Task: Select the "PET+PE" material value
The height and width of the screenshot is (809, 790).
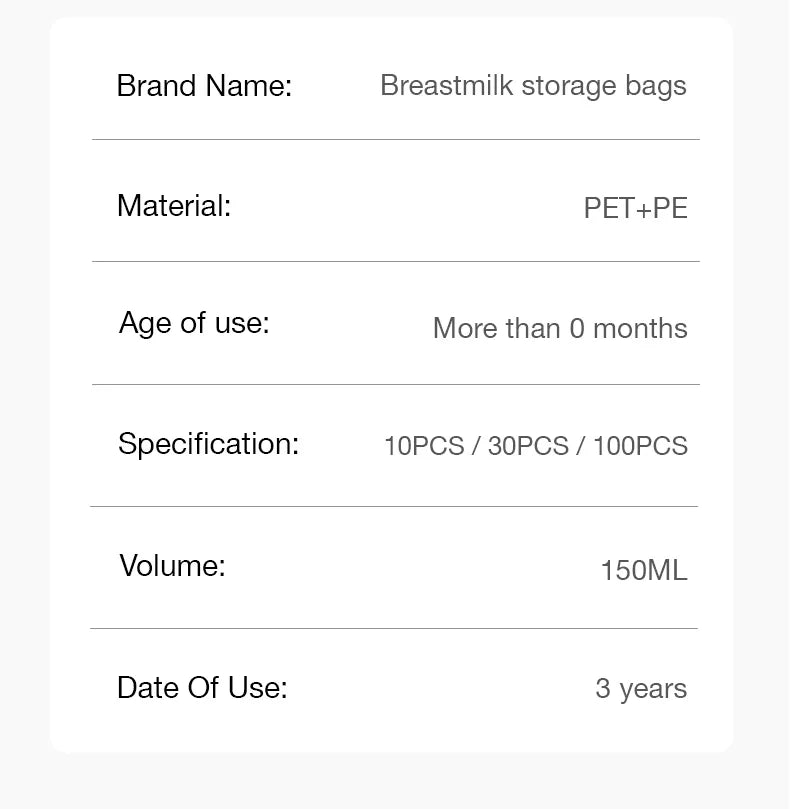Action: [636, 208]
